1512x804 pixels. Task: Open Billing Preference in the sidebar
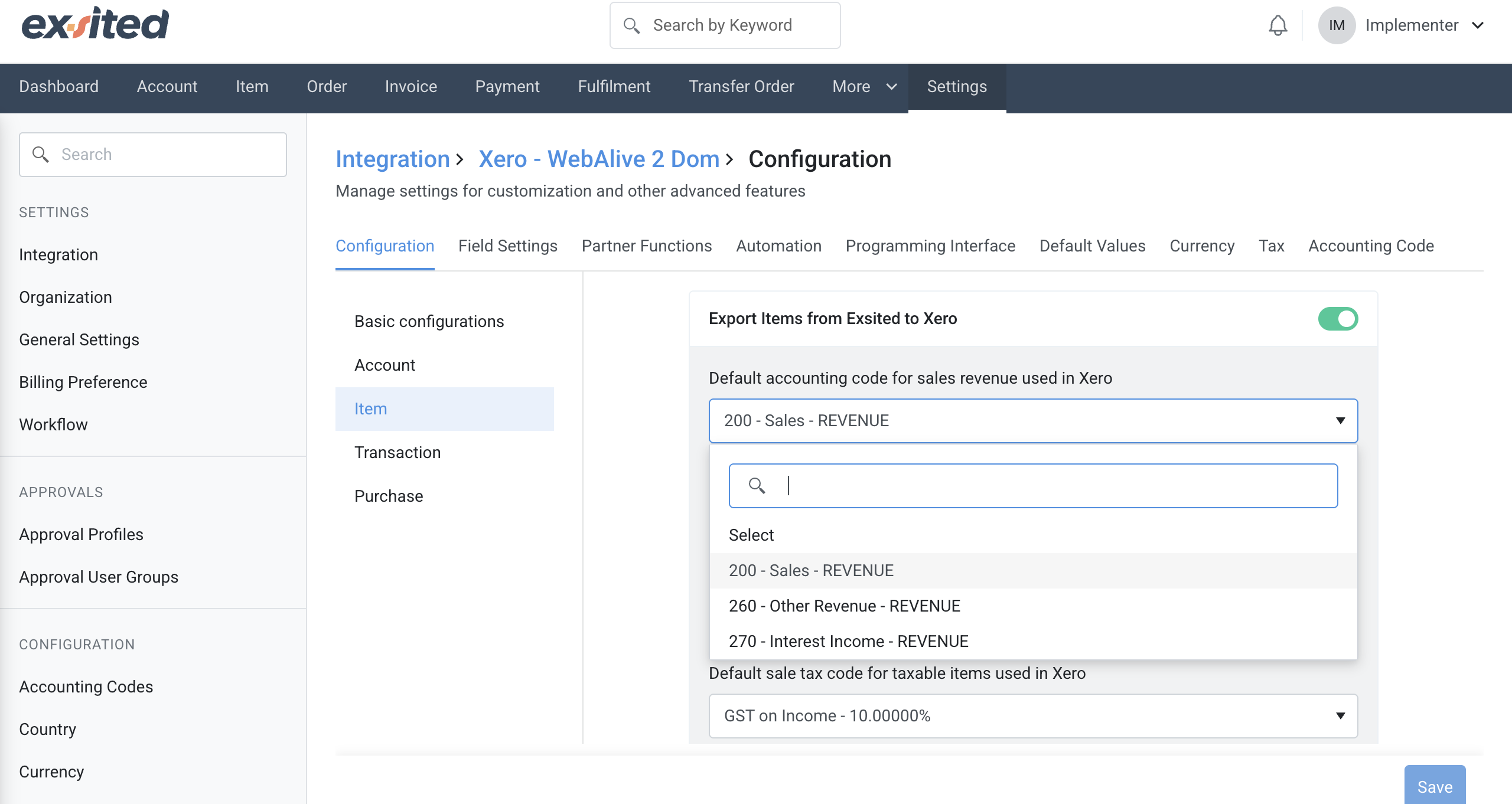click(x=83, y=382)
